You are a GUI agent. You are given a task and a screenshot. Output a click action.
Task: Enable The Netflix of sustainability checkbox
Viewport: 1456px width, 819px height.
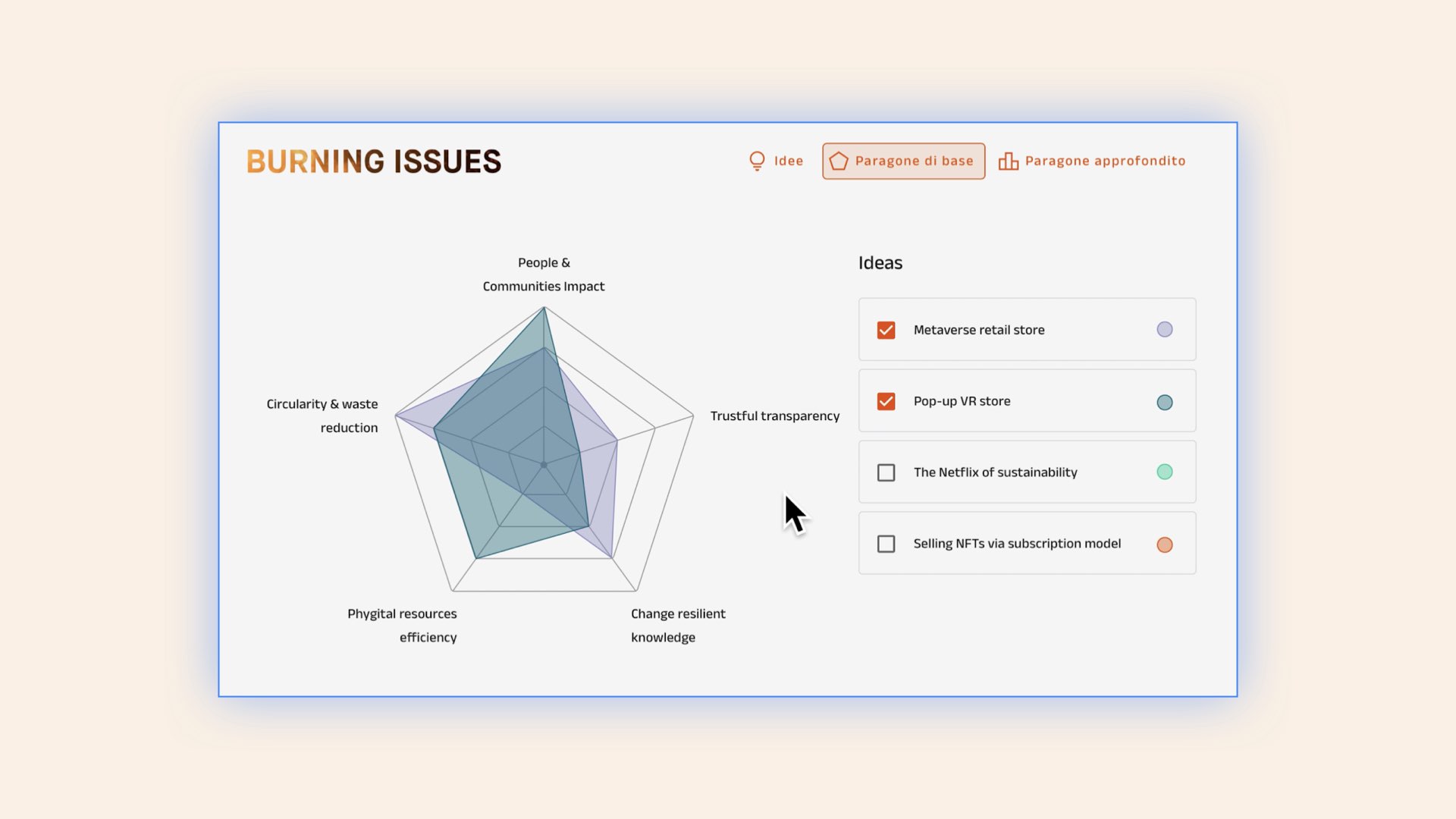[886, 472]
